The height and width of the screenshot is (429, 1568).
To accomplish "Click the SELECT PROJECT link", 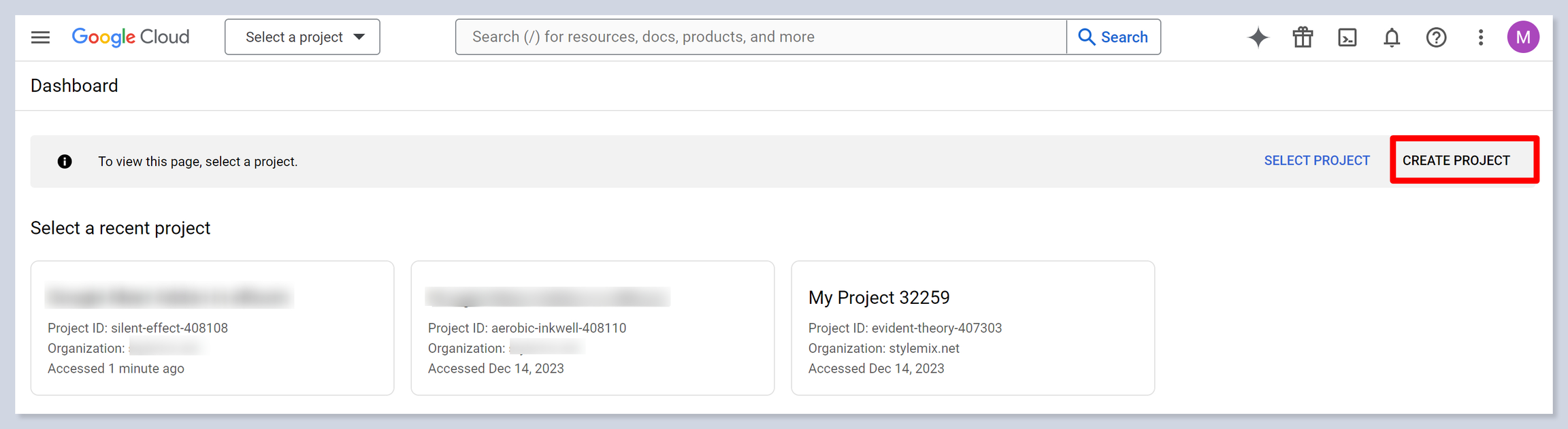I will click(x=1316, y=161).
